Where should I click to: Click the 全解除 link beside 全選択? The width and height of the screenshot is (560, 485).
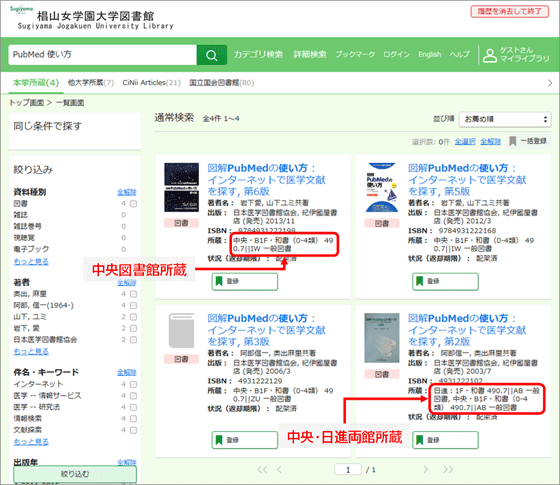[x=491, y=142]
